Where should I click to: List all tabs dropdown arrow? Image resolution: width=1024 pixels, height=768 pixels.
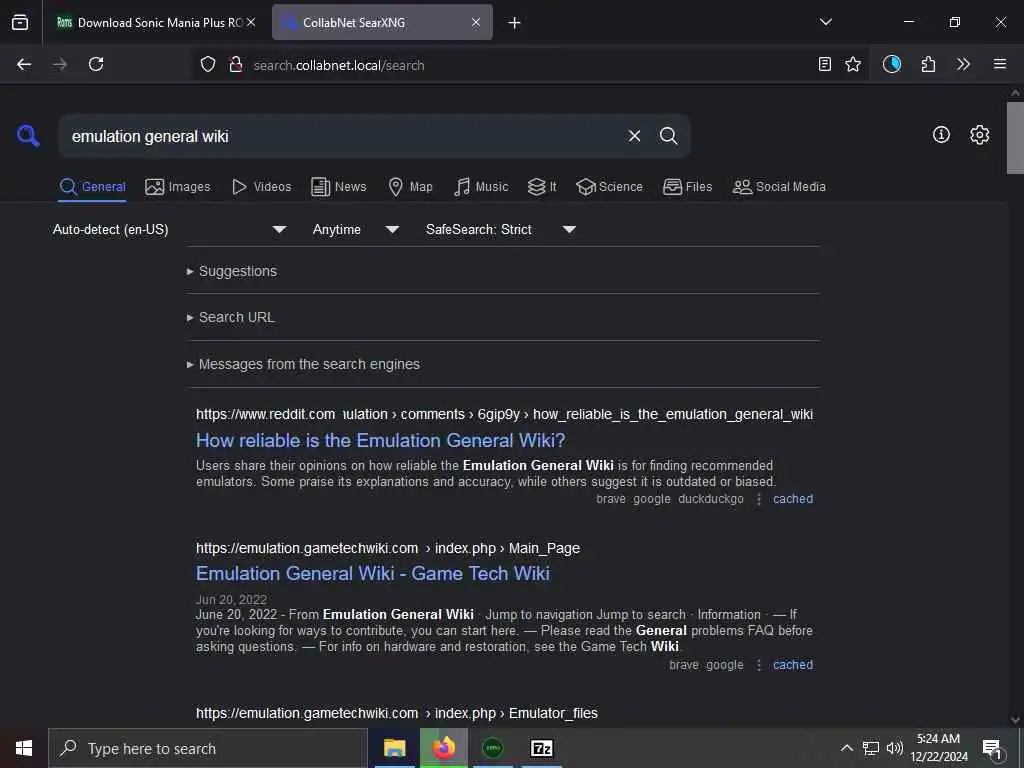point(825,22)
